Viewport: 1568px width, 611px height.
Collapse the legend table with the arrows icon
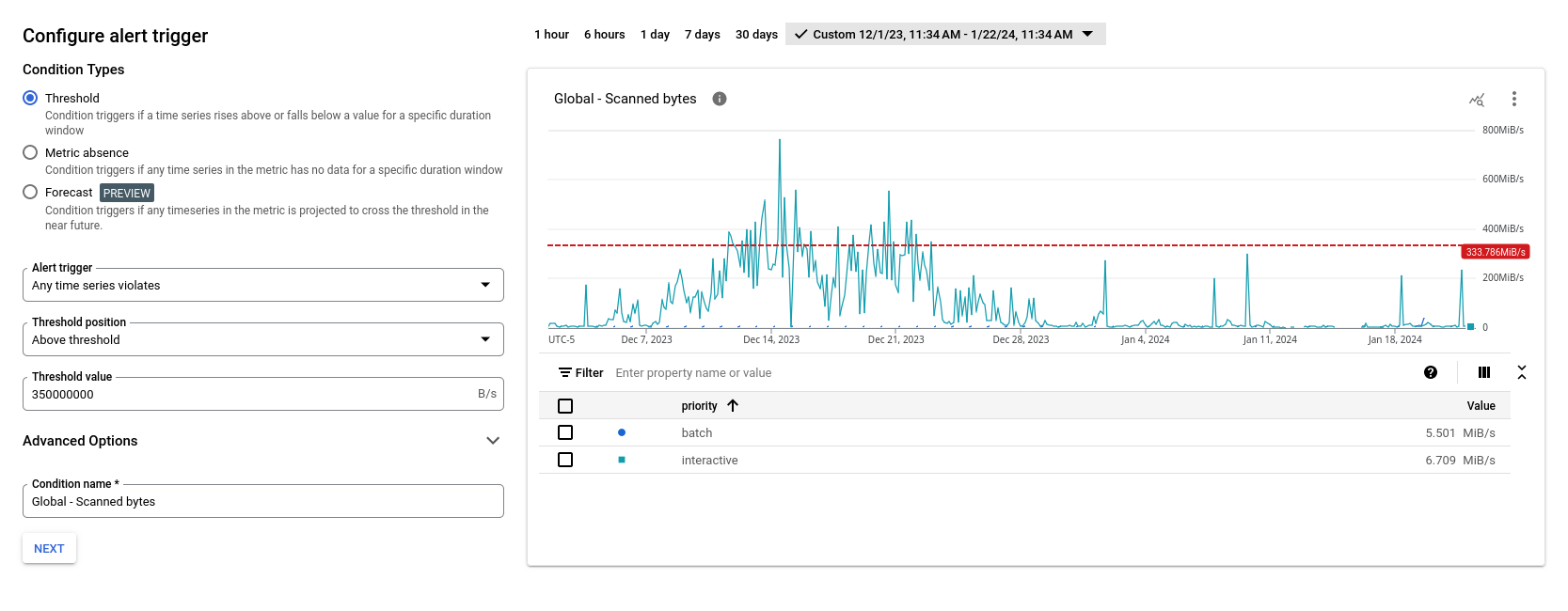pos(1522,373)
